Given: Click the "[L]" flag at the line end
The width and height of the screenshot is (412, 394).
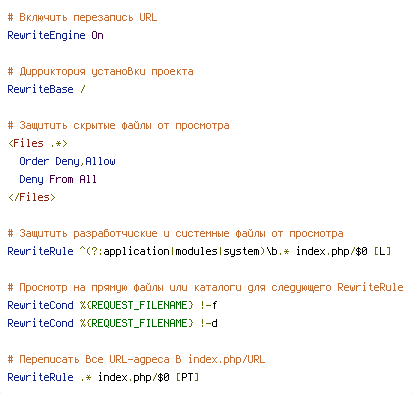Looking at the screenshot, I should pyautogui.click(x=382, y=251).
